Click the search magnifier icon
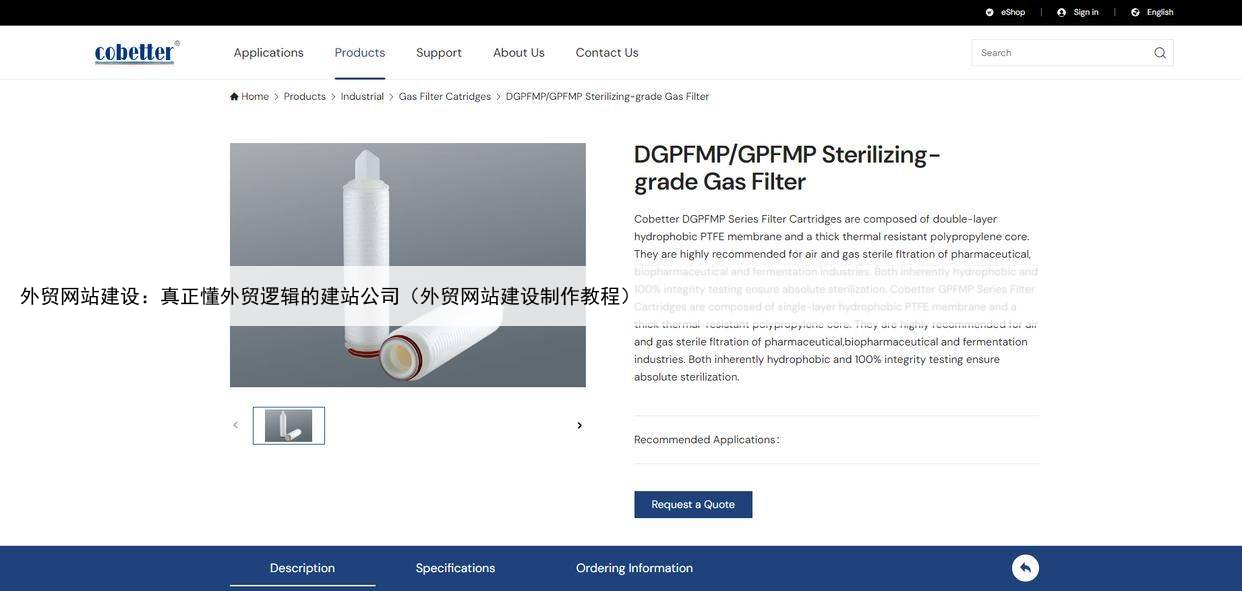Screen dimensions: 1242x591 [1160, 53]
